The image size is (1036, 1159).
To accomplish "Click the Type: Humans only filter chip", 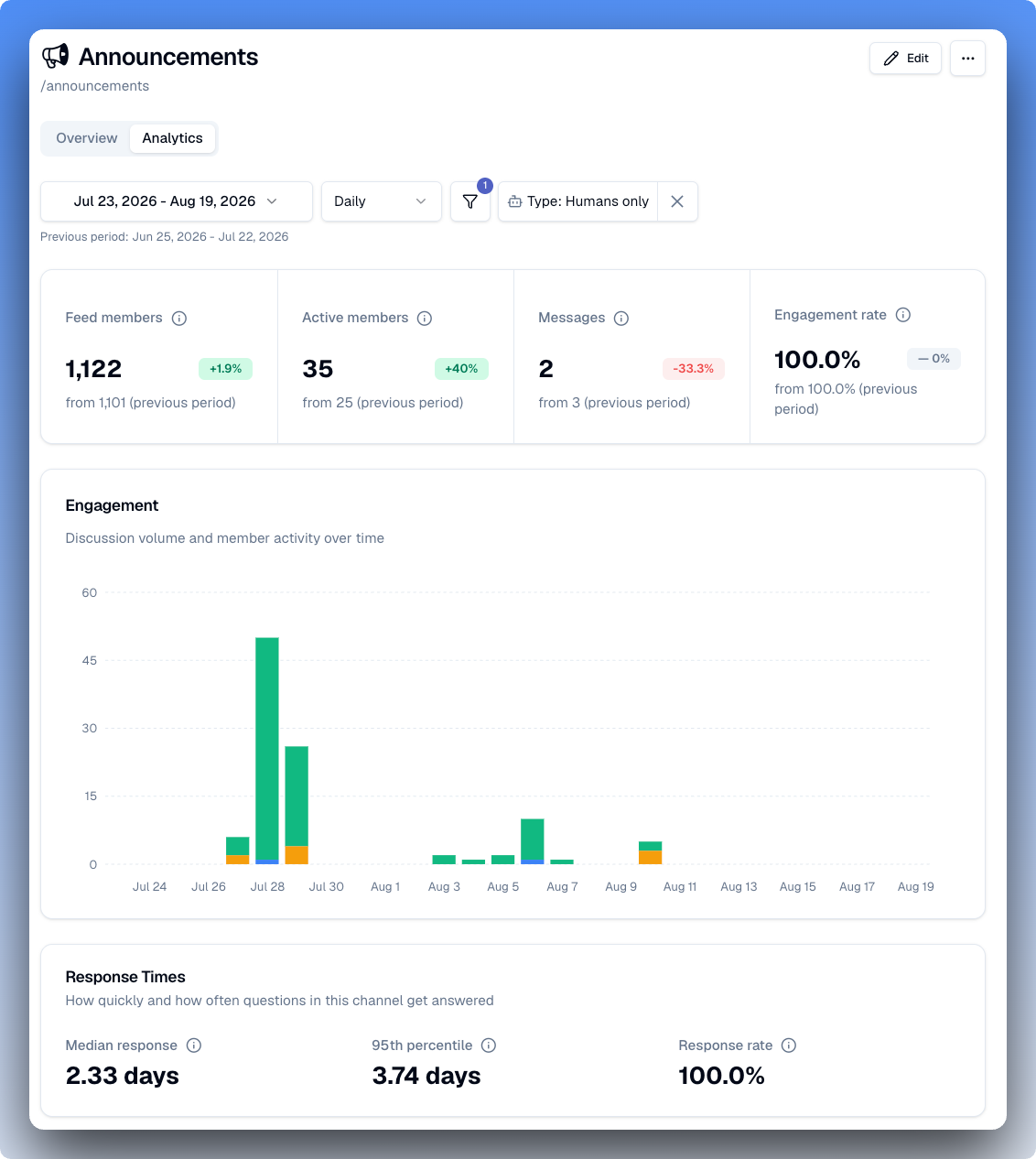I will point(578,201).
